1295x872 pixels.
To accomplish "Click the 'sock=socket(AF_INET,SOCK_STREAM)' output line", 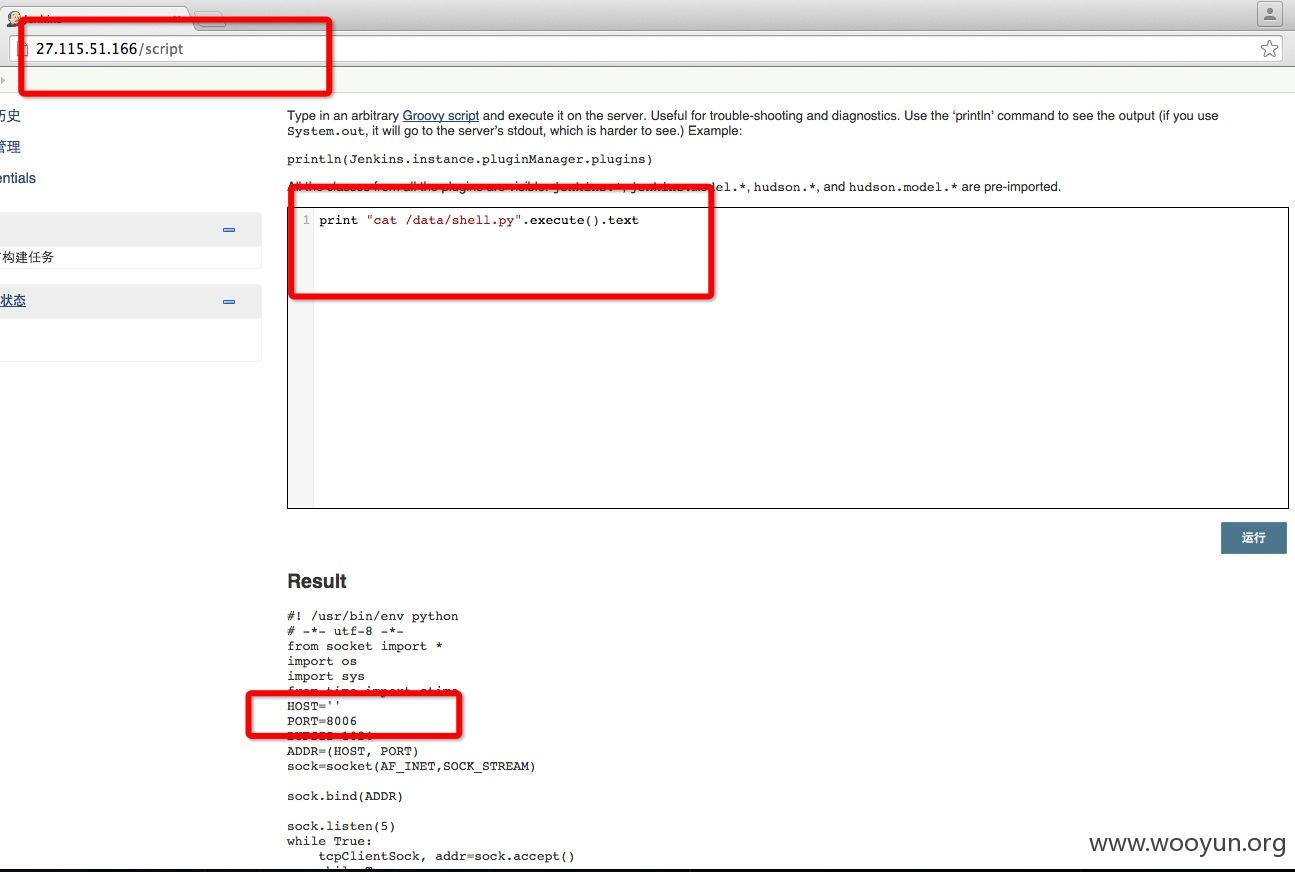I will (x=411, y=766).
